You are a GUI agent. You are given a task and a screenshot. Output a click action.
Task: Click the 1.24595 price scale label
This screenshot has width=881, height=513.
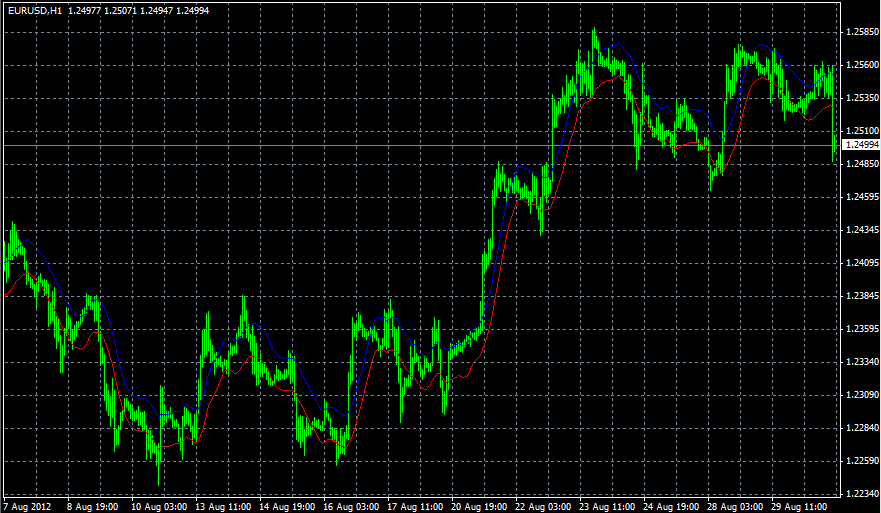(862, 197)
